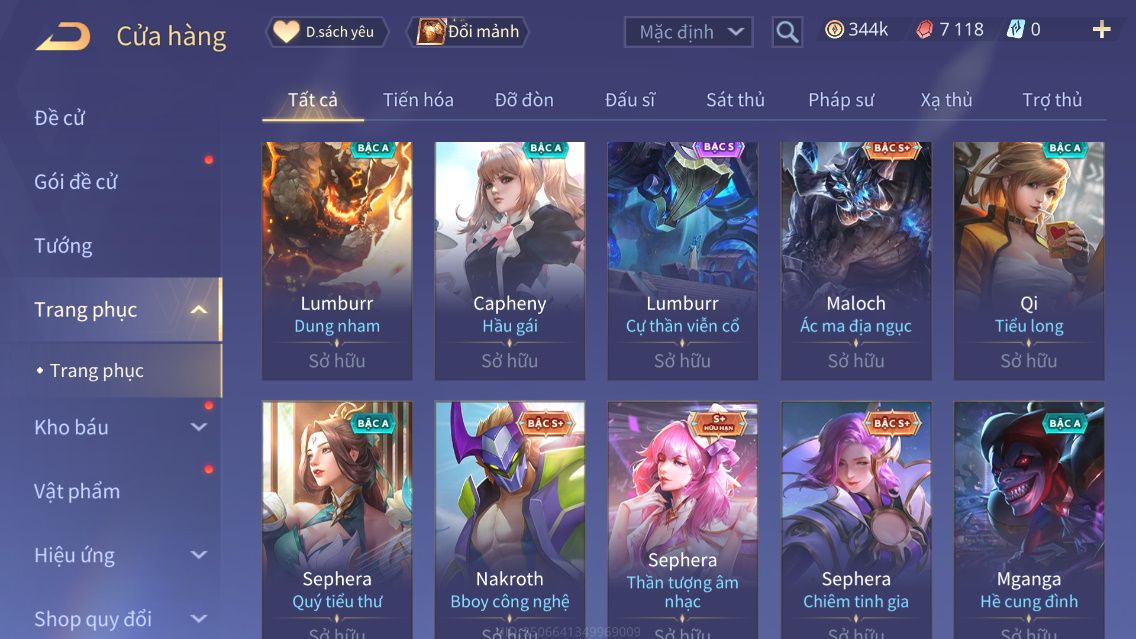Viewport: 1136px width, 639px height.
Task: Collapse the Trang phục sidebar section
Action: point(199,310)
